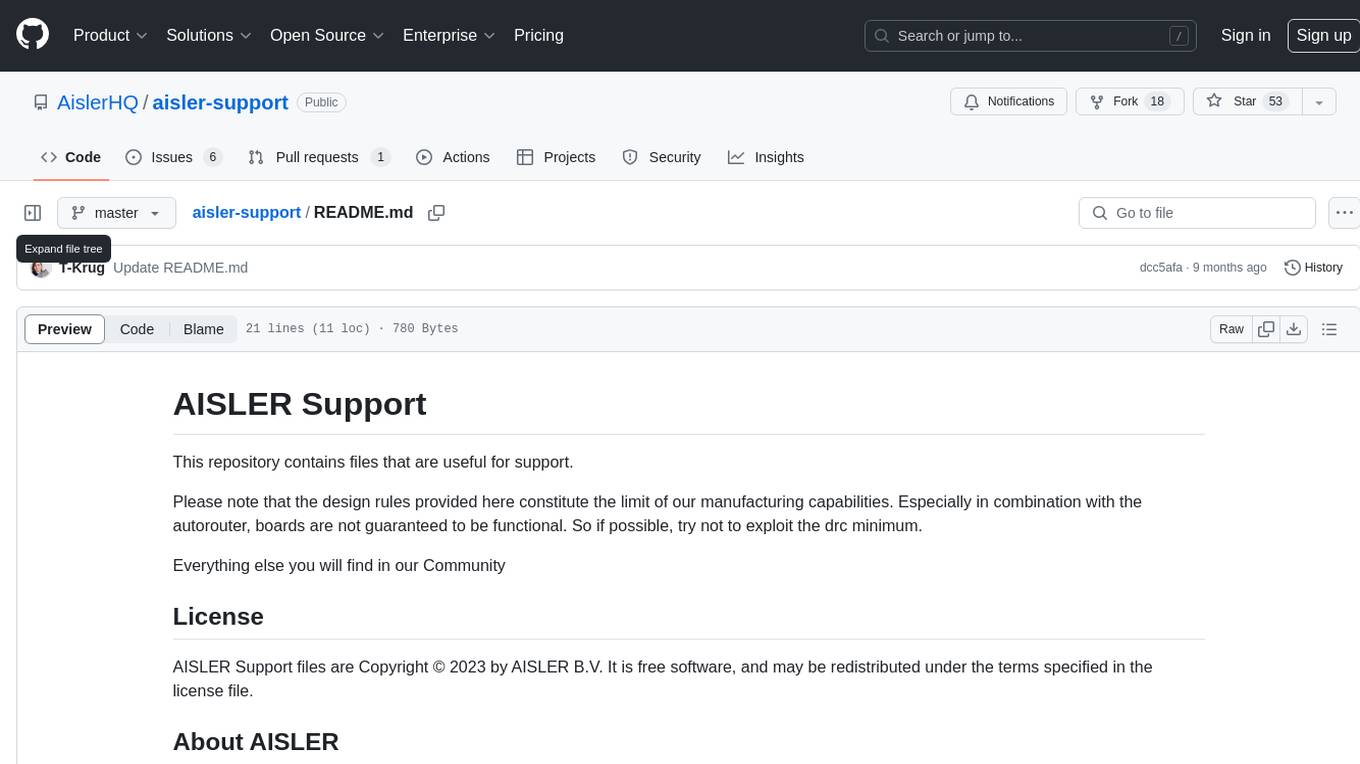Select the Code view
The width and height of the screenshot is (1360, 764).
pyautogui.click(x=137, y=329)
